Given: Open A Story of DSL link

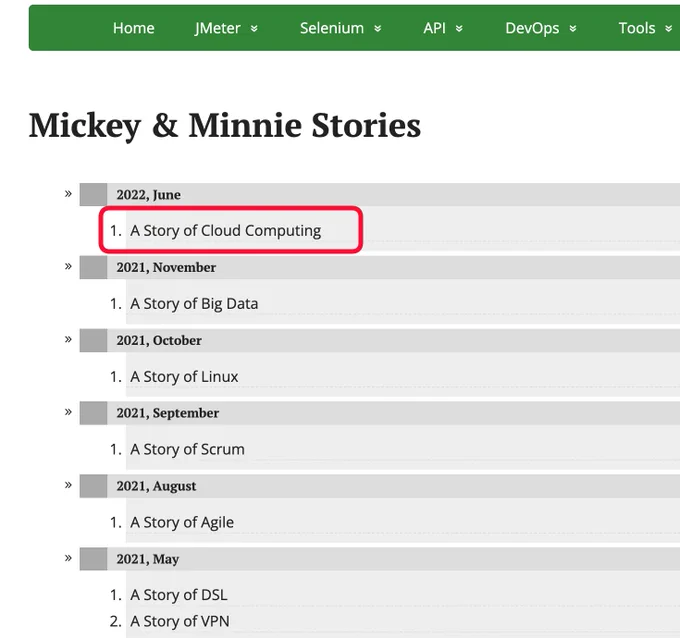Looking at the screenshot, I should 179,595.
